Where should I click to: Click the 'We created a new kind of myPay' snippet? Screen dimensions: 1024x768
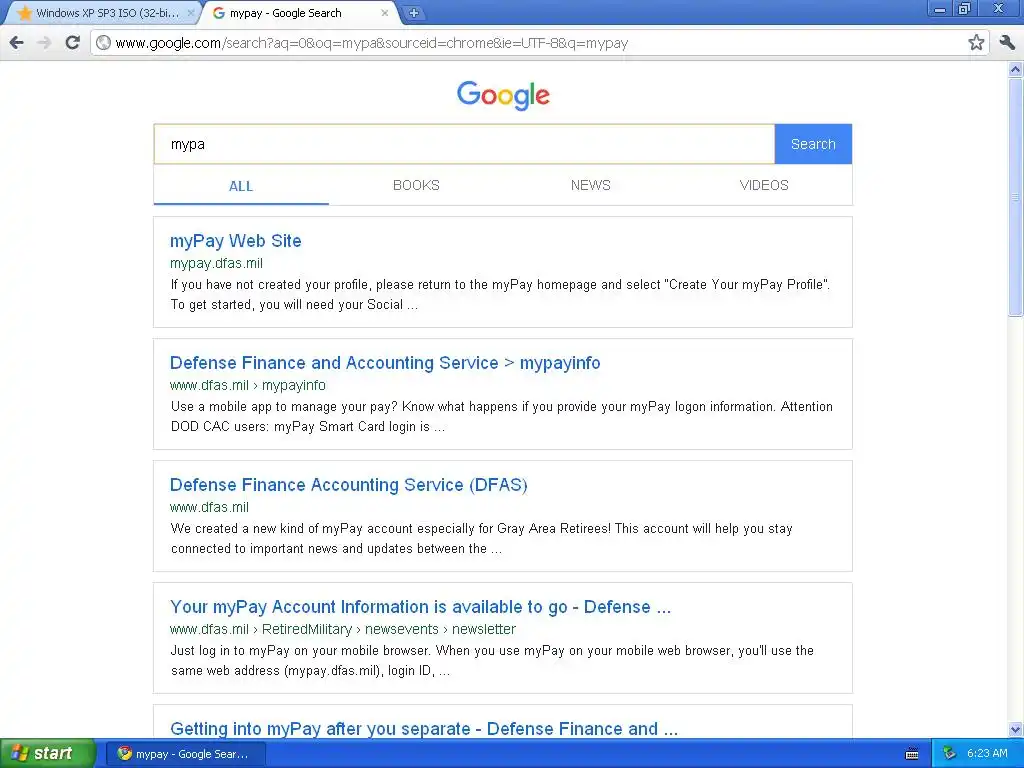(481, 539)
